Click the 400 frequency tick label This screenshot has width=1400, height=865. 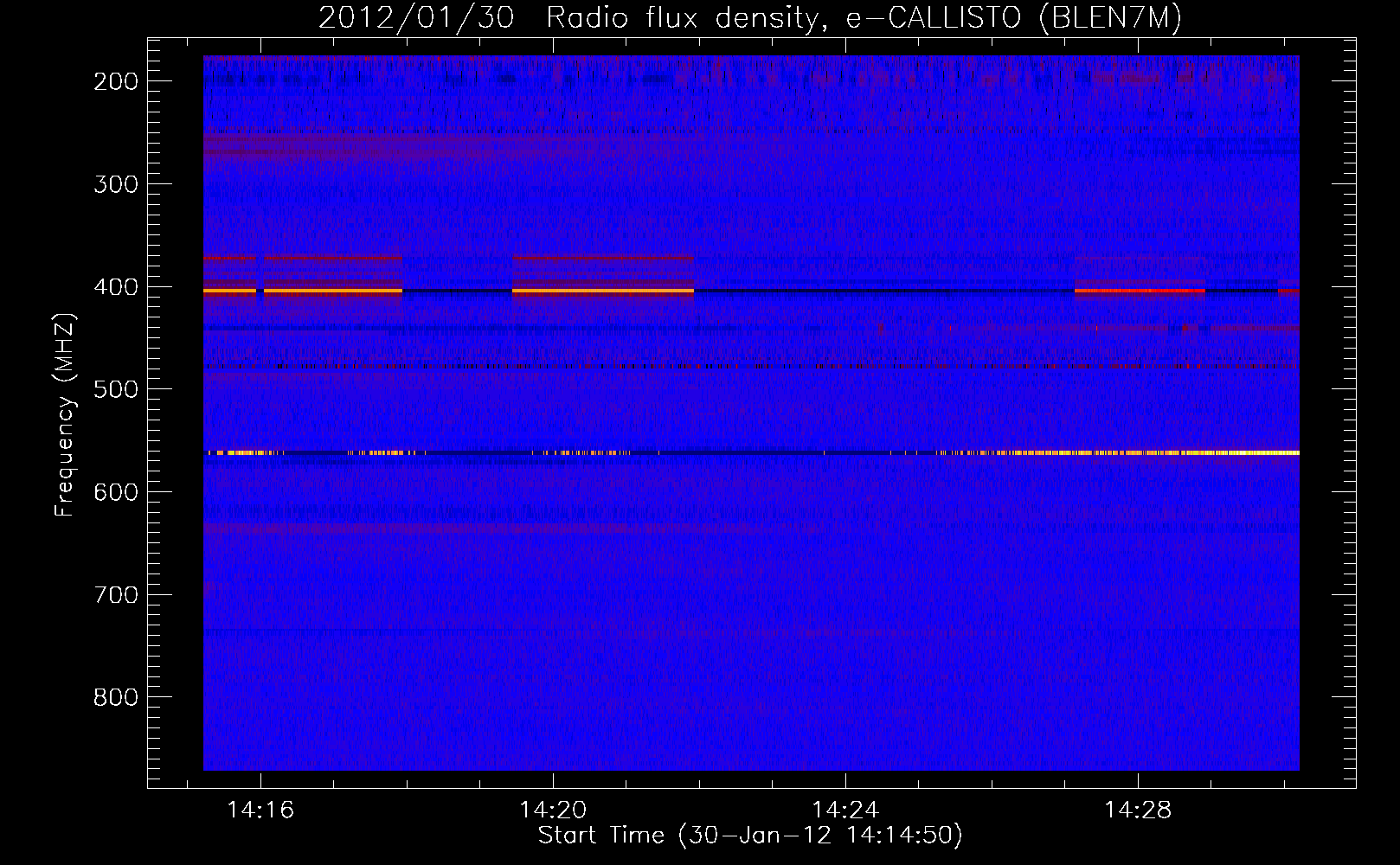click(116, 287)
